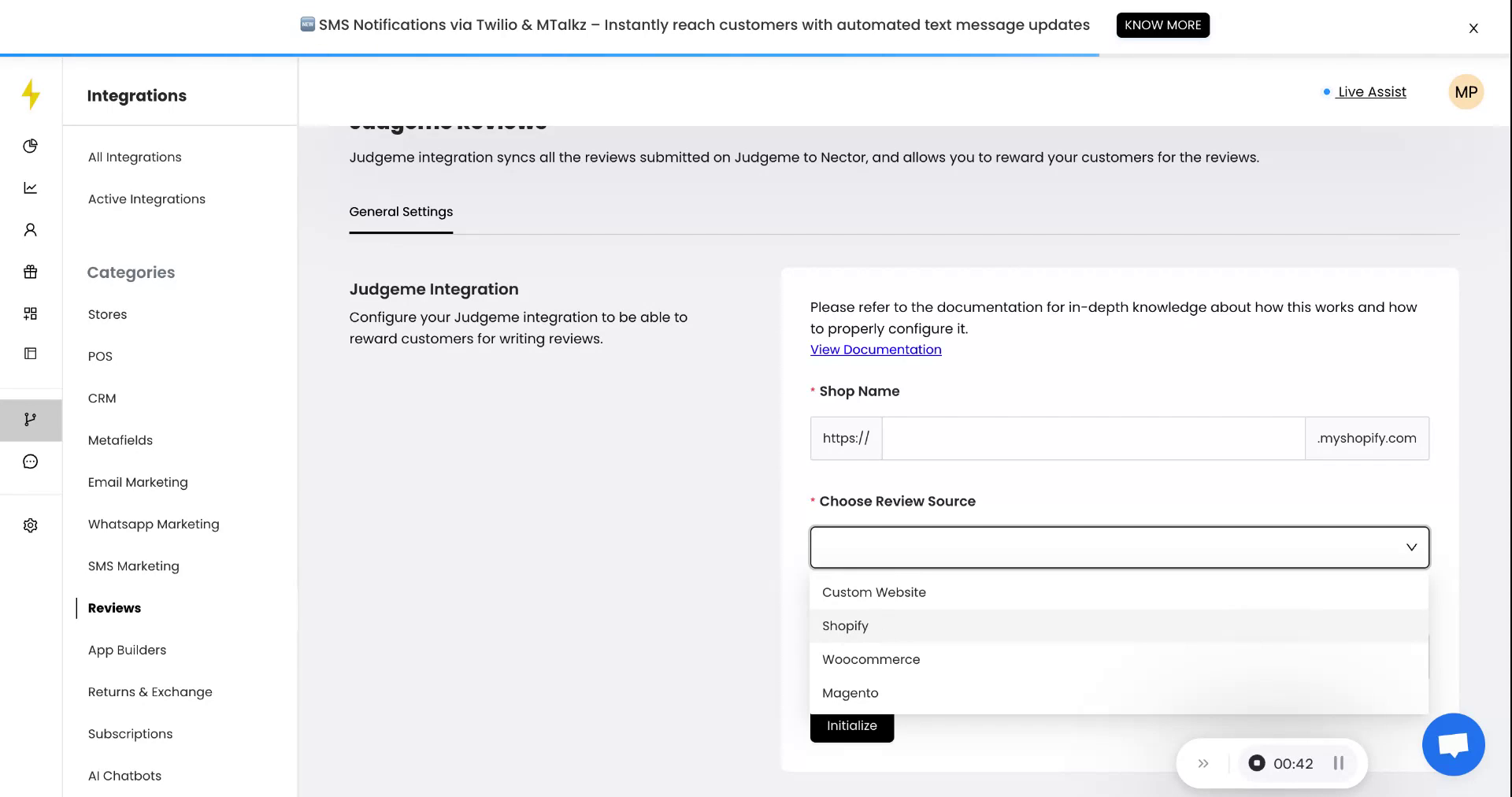Select the line chart reports icon
Screen dimensions: 1512x797
click(30, 187)
